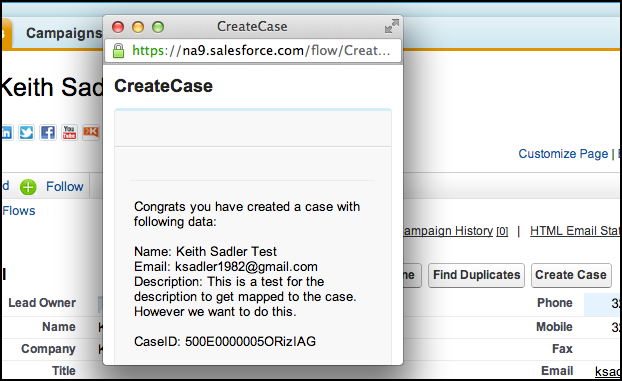Click the Customize Page link

click(x=563, y=154)
